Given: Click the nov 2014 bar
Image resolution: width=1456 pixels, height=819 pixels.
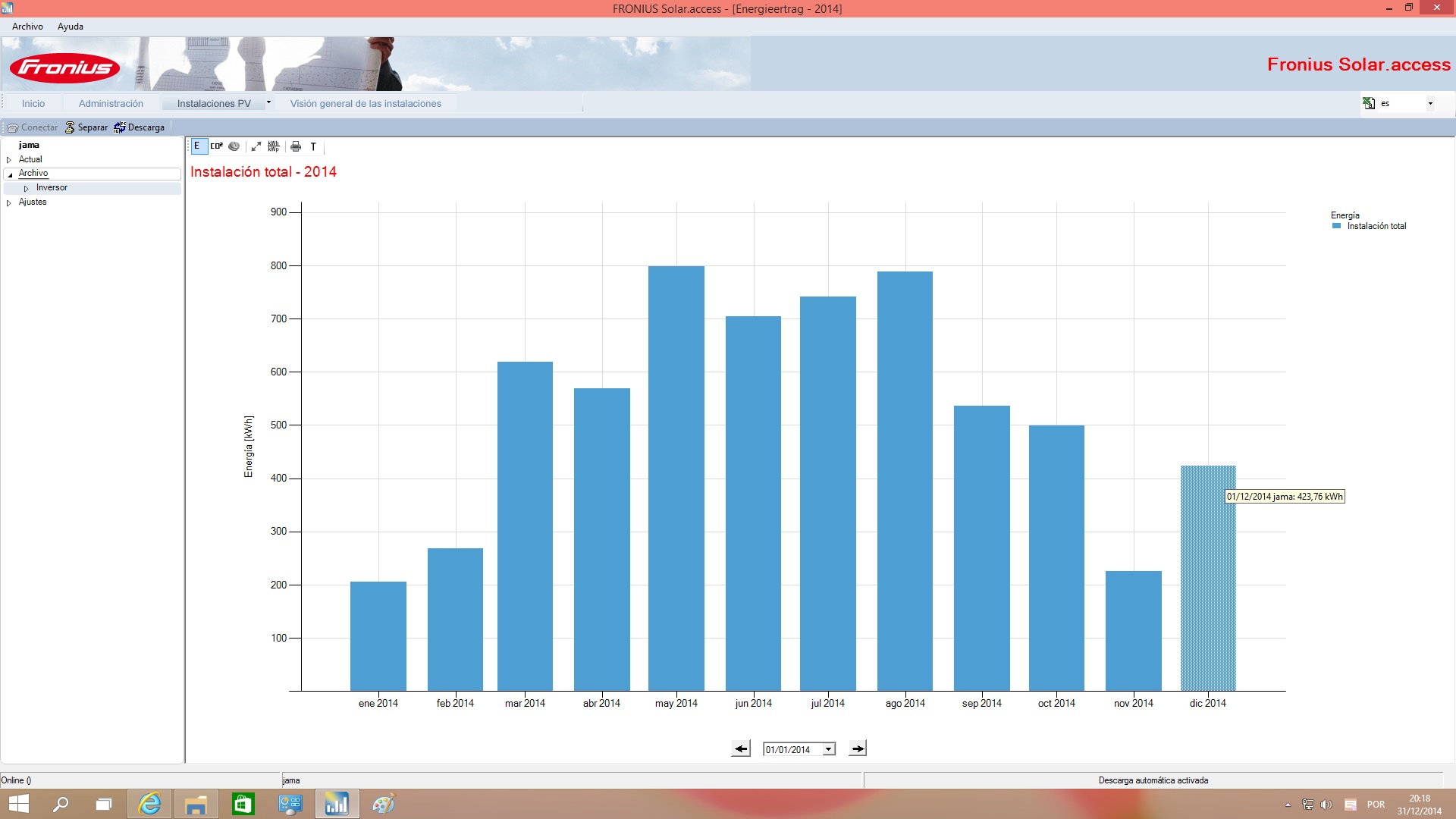Looking at the screenshot, I should click(1134, 631).
